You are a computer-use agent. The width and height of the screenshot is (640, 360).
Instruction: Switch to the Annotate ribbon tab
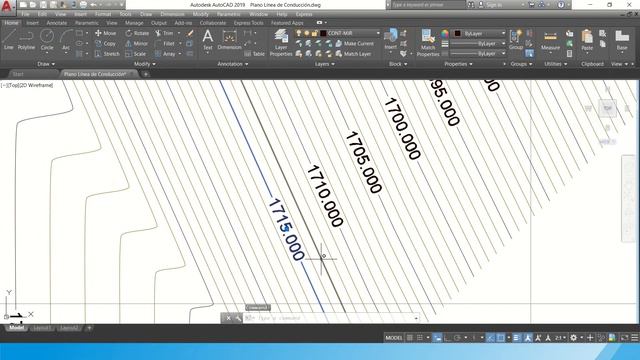[x=57, y=23]
